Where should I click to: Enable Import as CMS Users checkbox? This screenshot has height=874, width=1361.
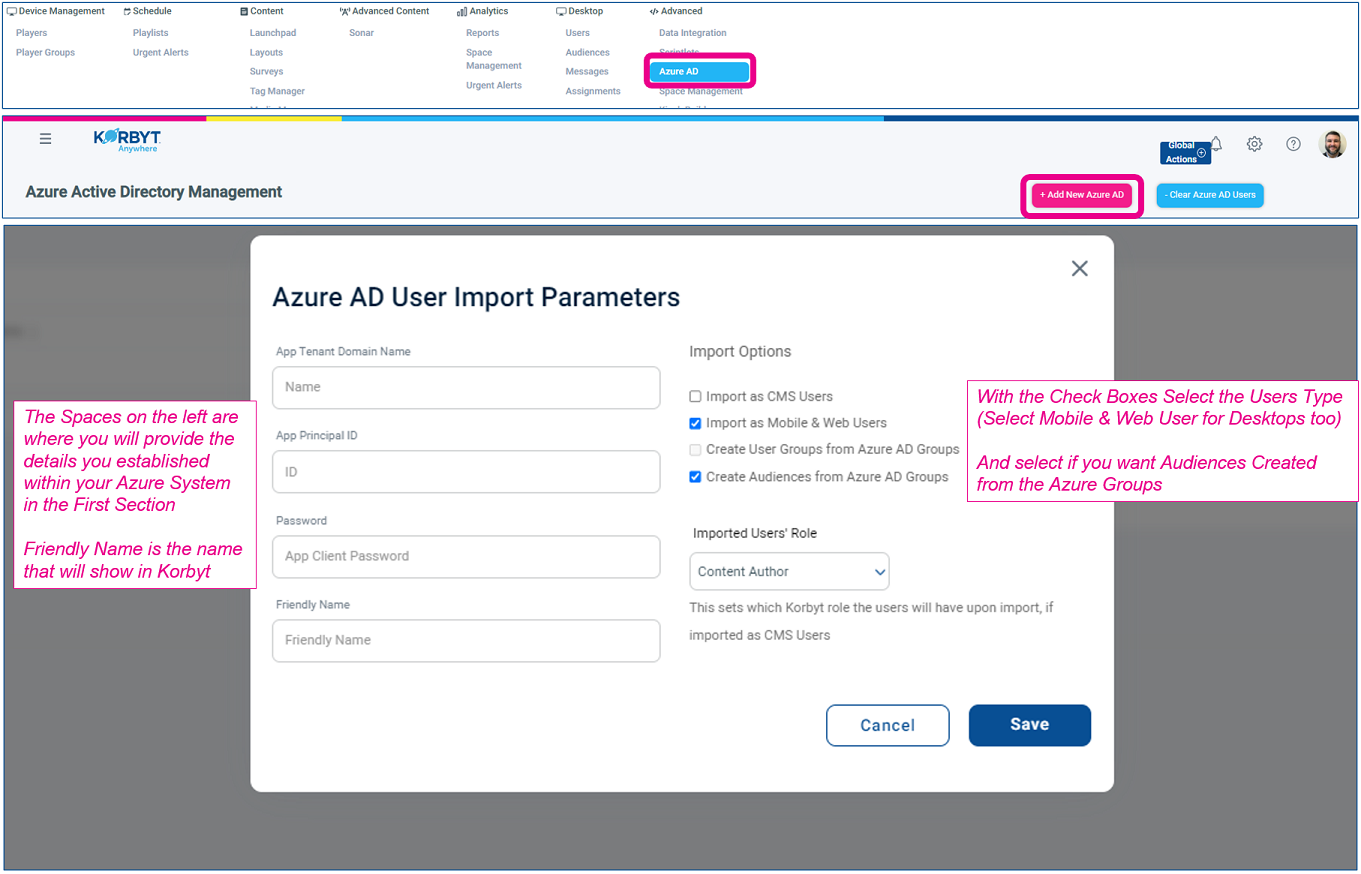pyautogui.click(x=696, y=397)
